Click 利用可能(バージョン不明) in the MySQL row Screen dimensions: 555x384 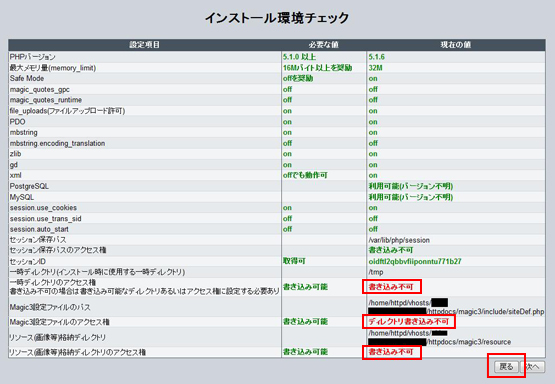click(x=411, y=197)
